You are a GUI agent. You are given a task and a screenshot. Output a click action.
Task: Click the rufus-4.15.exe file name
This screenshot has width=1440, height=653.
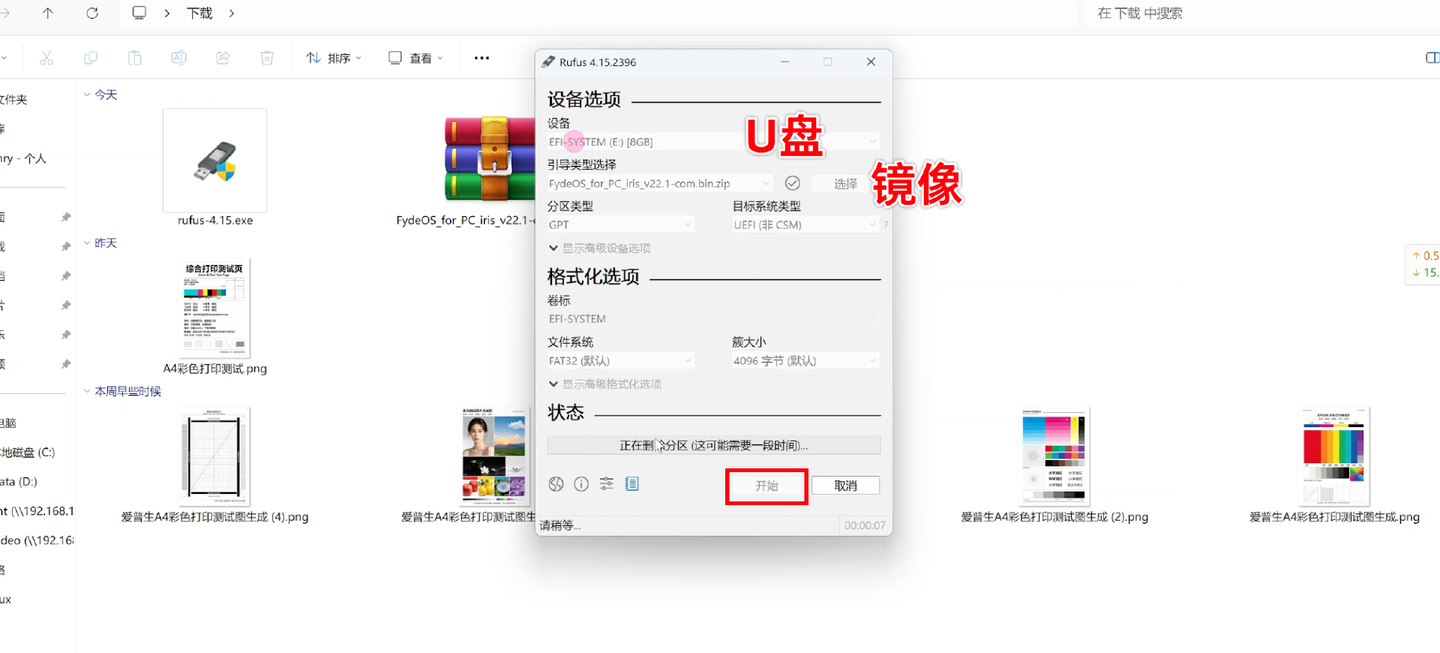click(215, 220)
